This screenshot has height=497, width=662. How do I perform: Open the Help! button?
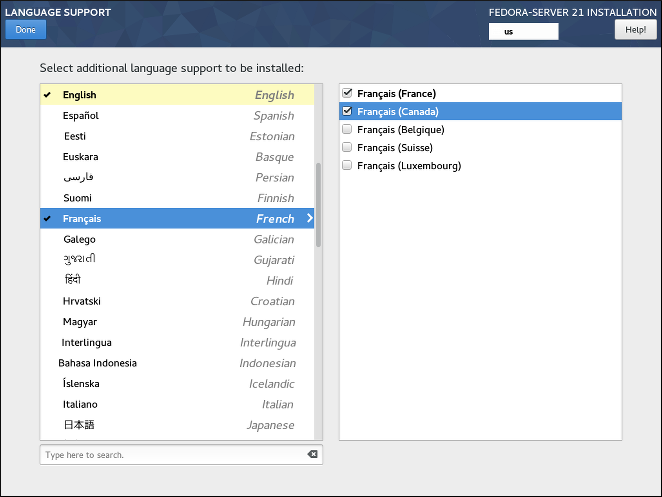coord(635,30)
